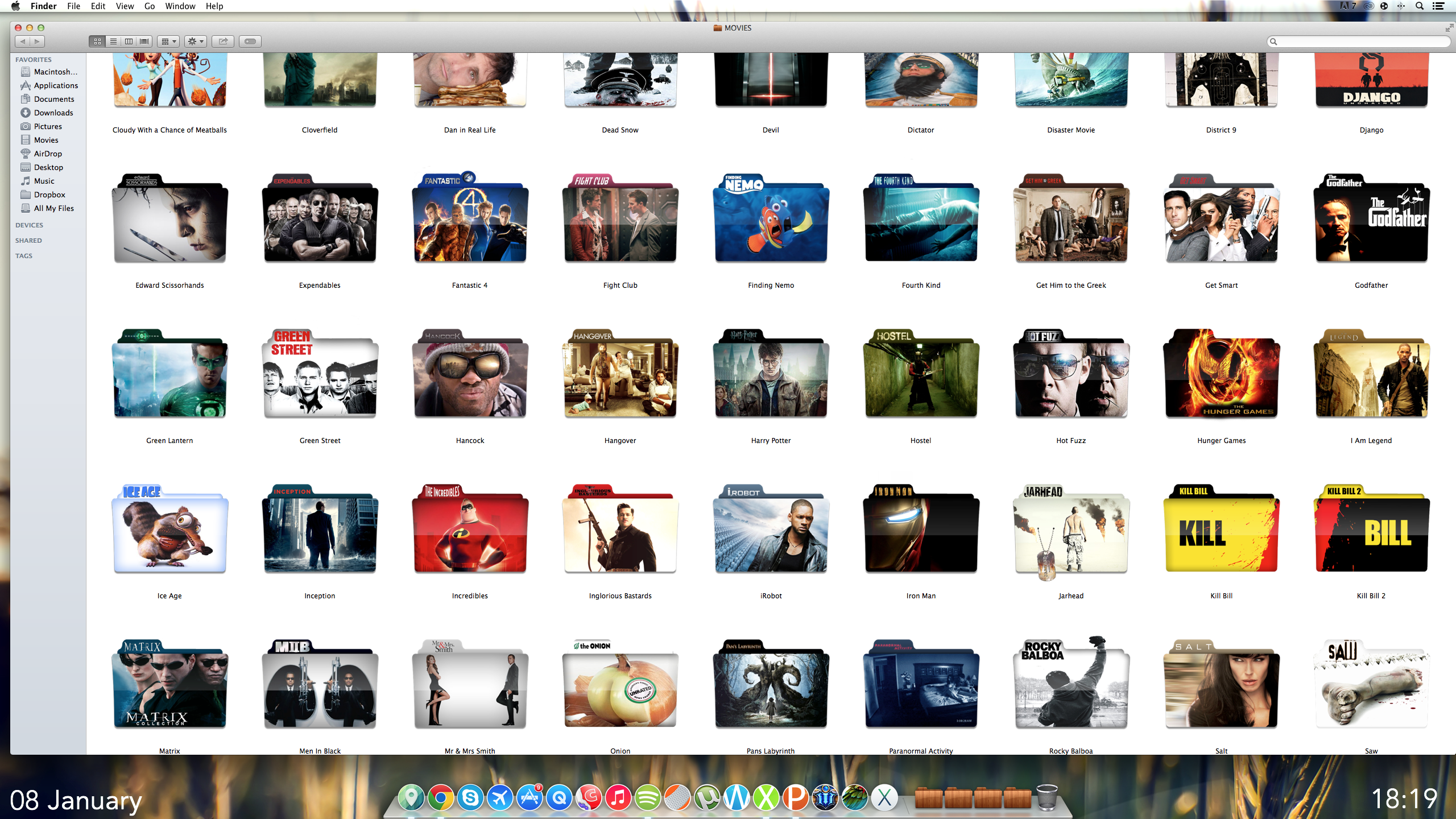Image resolution: width=1456 pixels, height=819 pixels.
Task: Go forward with the toolbar forward arrow
Action: coord(38,42)
